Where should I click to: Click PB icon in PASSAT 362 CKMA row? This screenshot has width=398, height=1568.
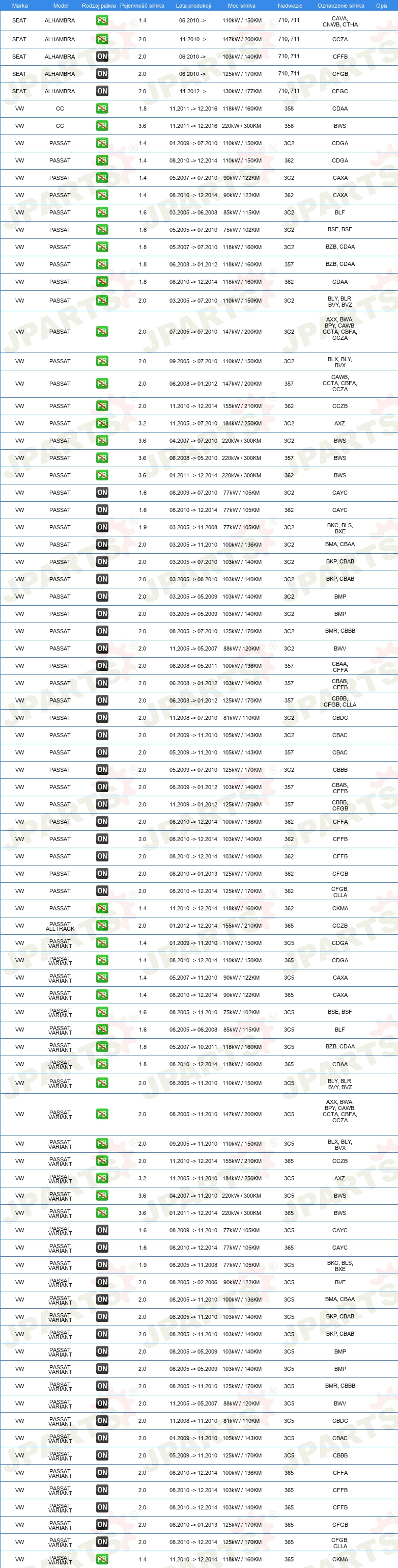tap(102, 908)
